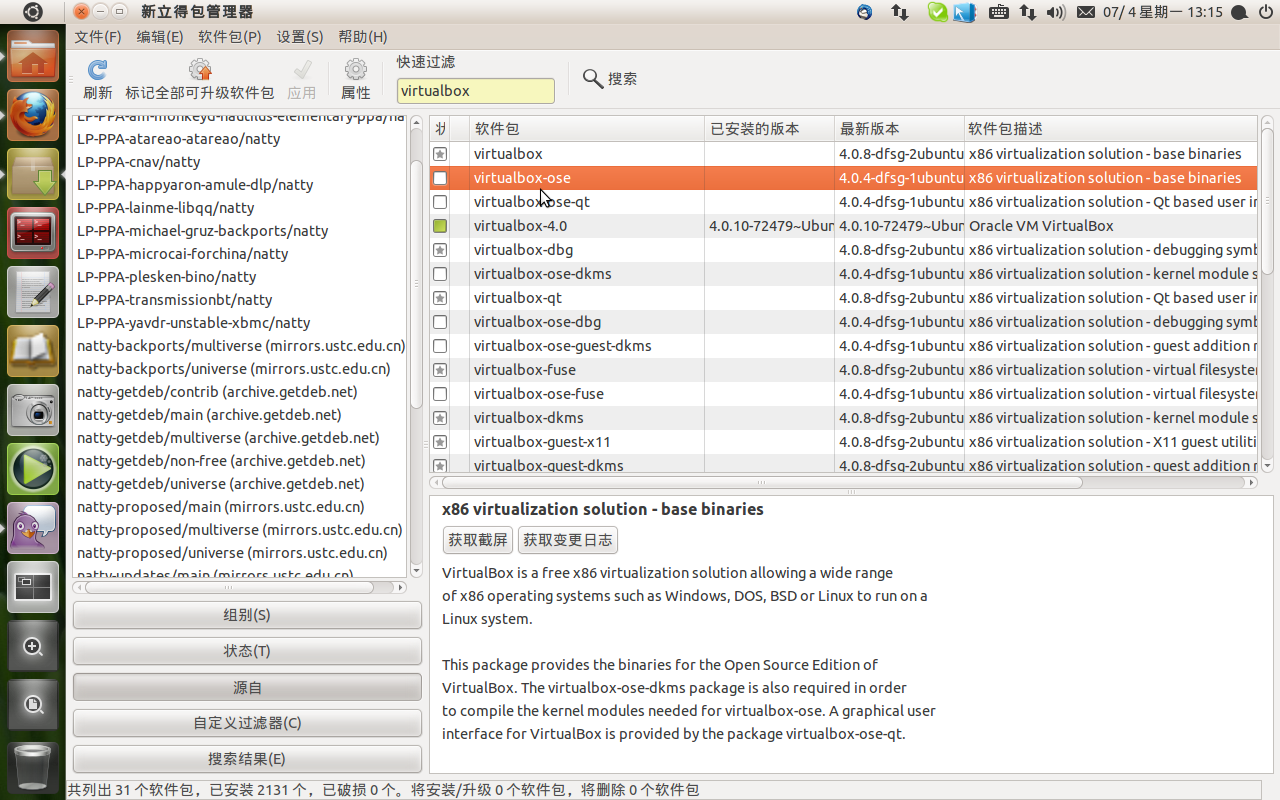The image size is (1280, 800).
Task: Click the 状态(T) filter button
Action: [x=247, y=651]
